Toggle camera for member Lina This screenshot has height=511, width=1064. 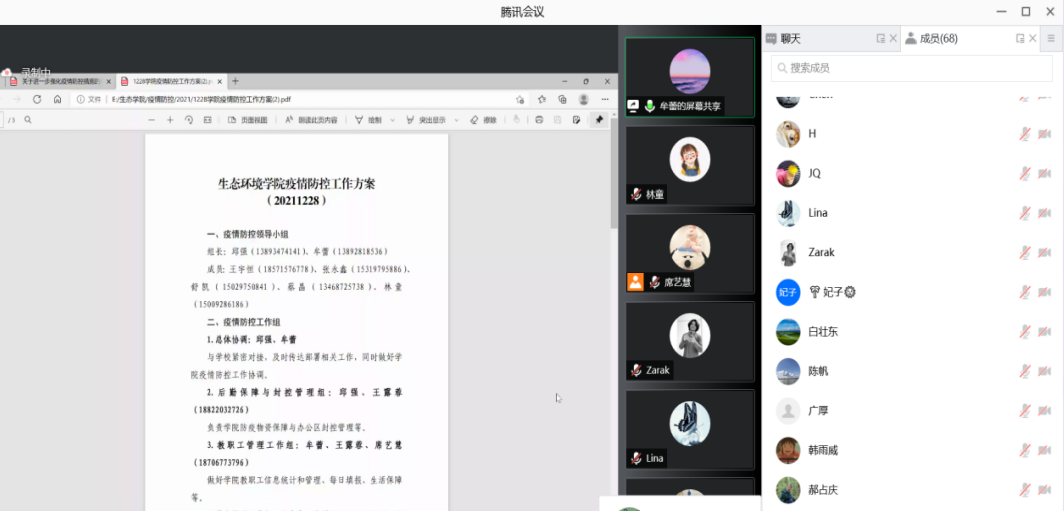1045,213
